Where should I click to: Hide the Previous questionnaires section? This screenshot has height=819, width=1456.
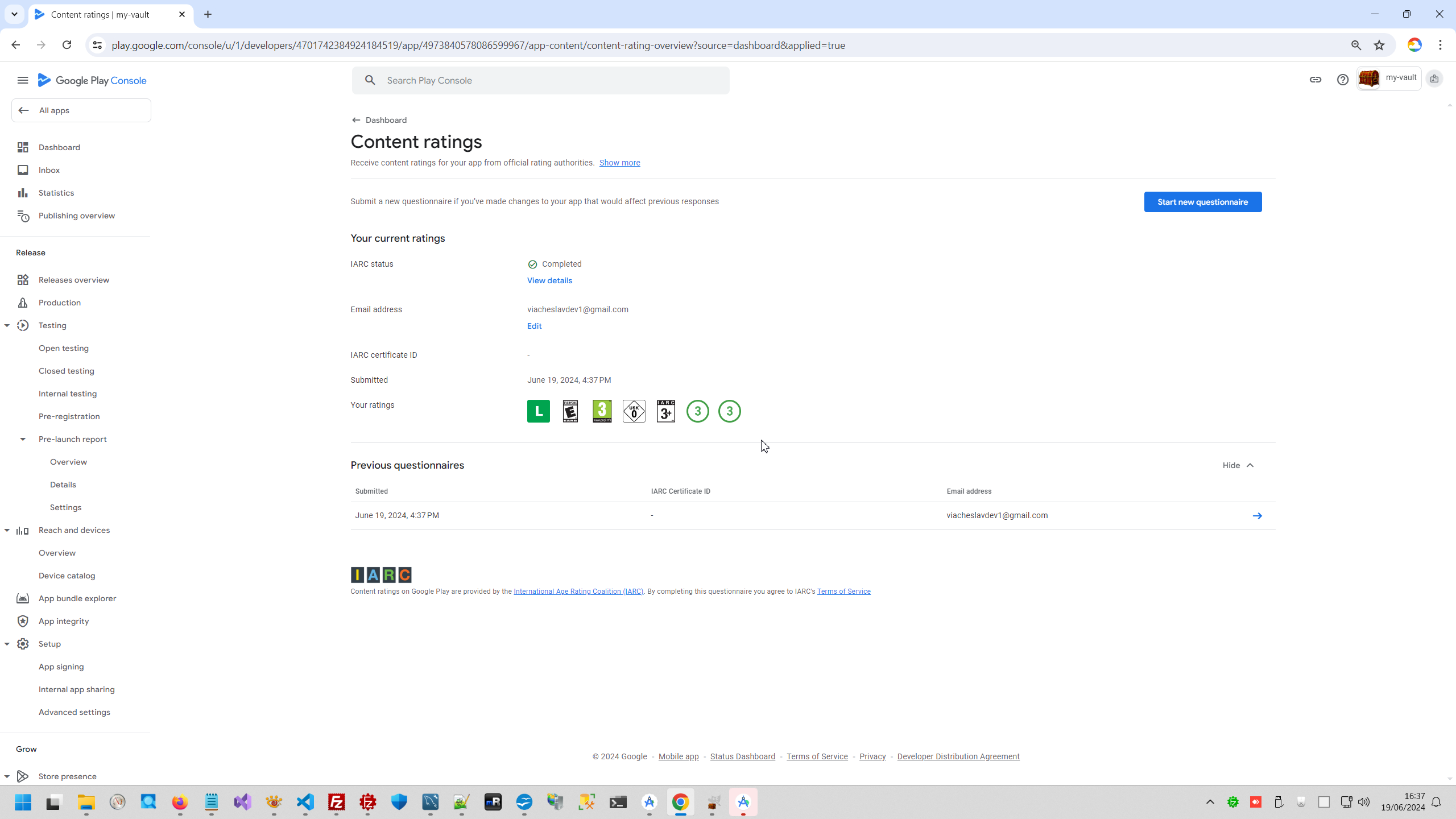(x=1238, y=465)
